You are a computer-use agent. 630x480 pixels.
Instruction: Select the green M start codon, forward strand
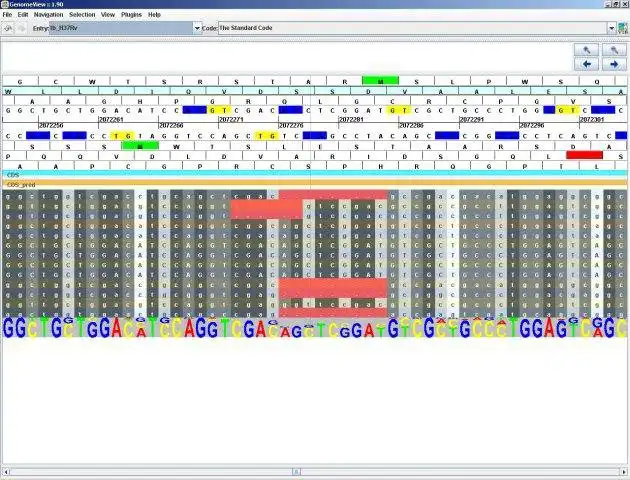tap(380, 81)
